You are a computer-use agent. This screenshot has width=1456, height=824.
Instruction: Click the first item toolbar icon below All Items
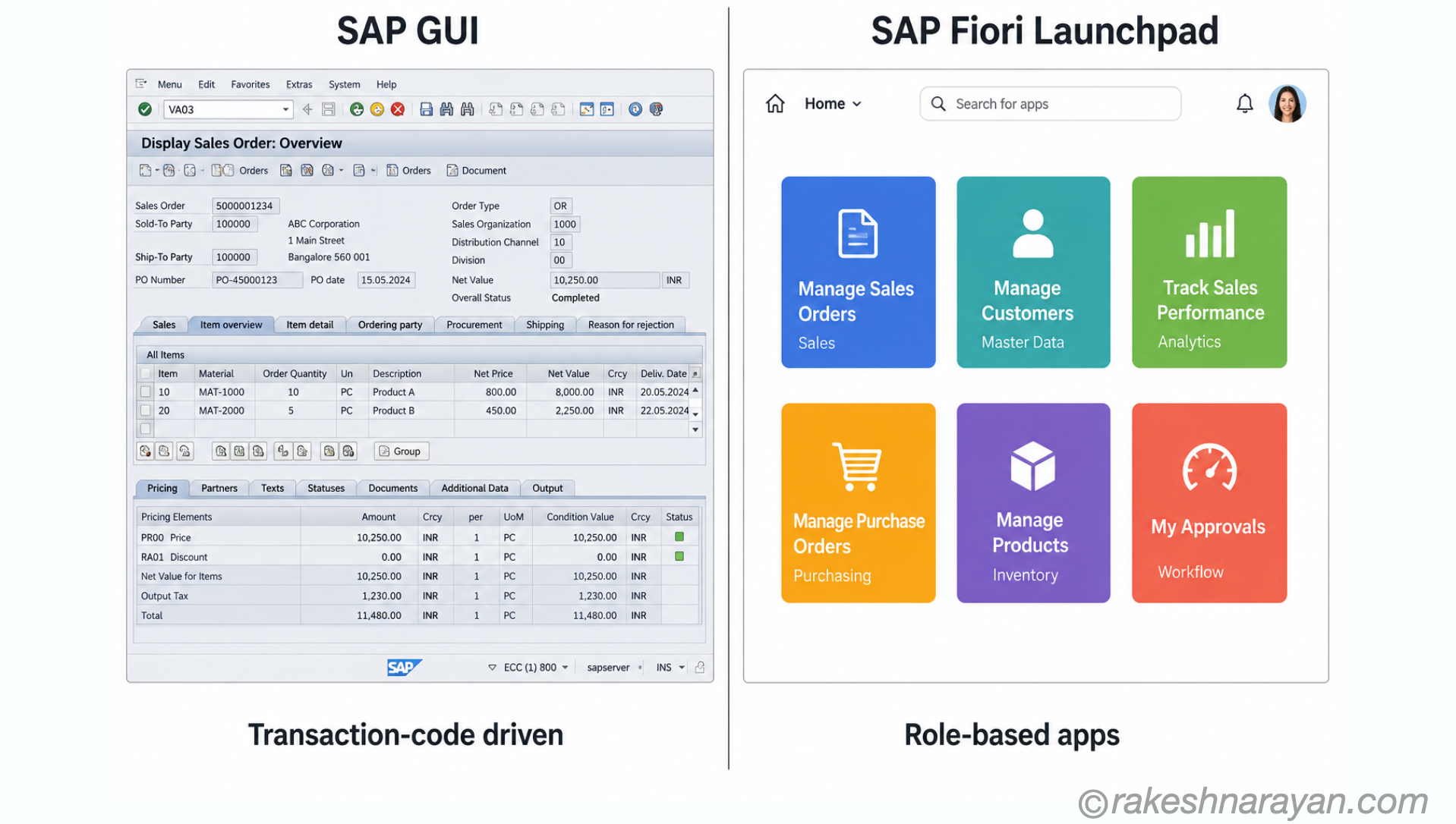(145, 451)
